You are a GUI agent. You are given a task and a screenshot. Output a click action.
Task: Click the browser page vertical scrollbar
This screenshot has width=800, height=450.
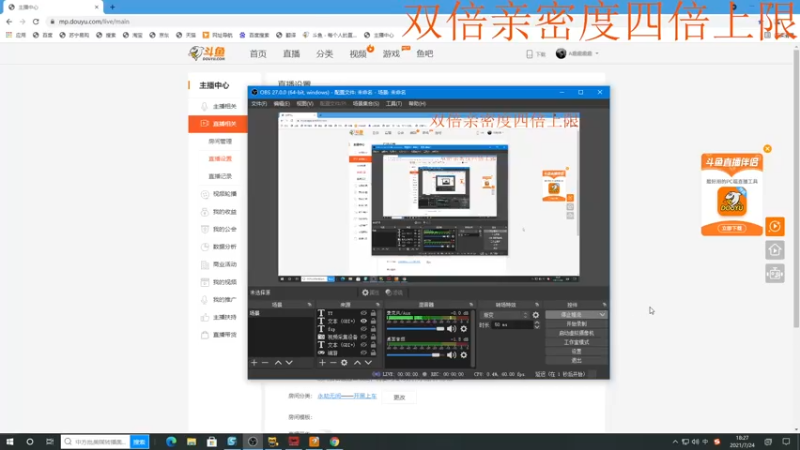pyautogui.click(x=796, y=189)
